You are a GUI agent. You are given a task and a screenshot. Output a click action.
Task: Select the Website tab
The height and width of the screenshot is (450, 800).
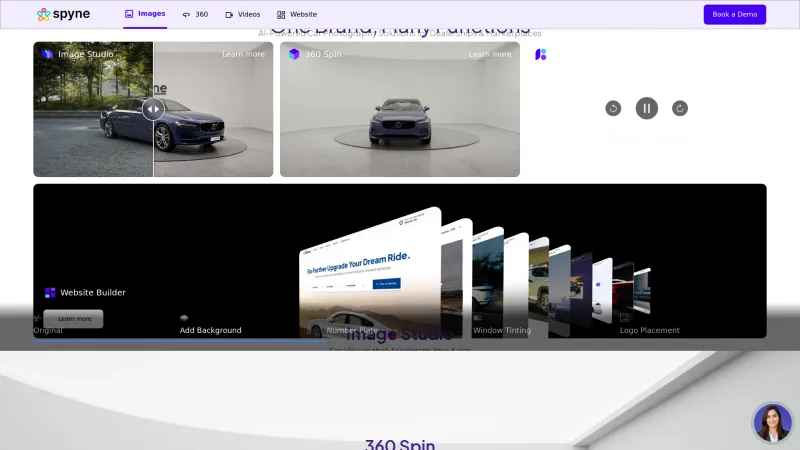[x=297, y=14]
